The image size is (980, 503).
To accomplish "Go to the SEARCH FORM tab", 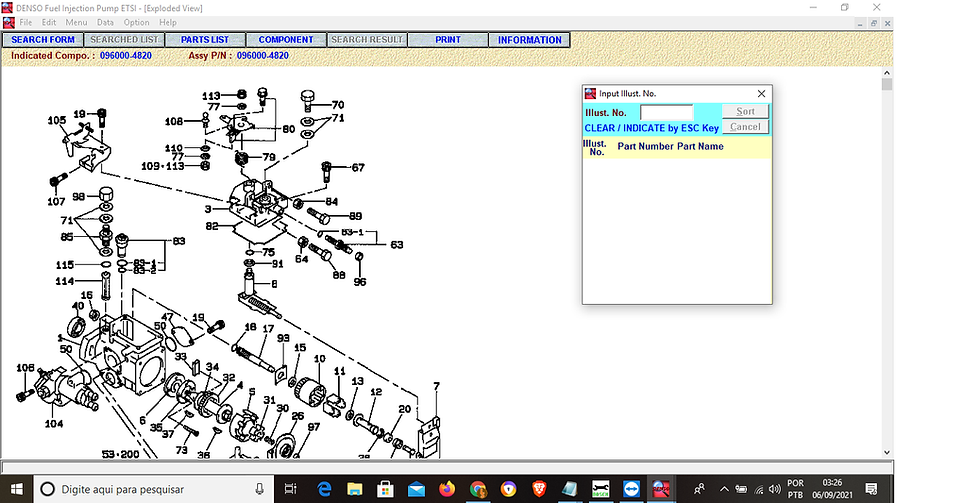I will 42,39.
